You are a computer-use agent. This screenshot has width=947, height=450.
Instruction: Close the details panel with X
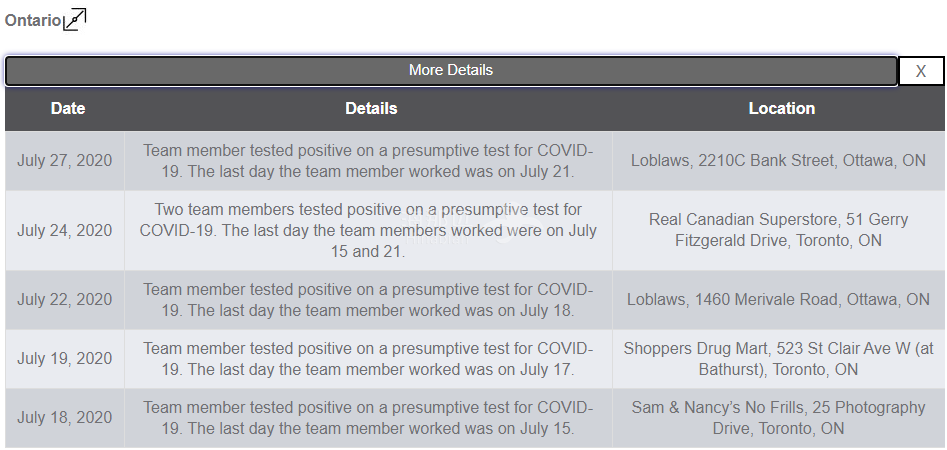coord(921,71)
